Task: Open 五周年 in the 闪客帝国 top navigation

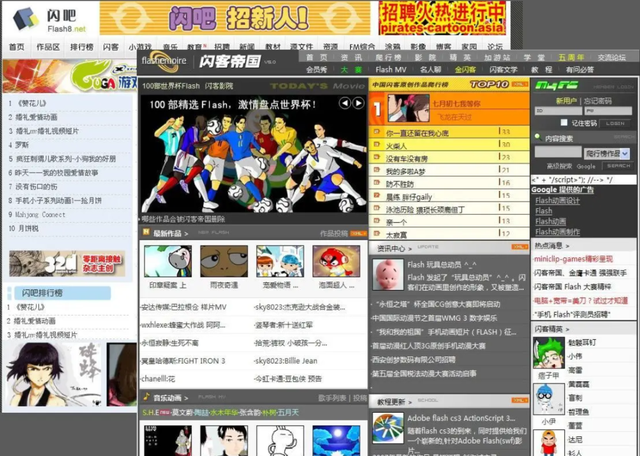Action: (x=571, y=57)
